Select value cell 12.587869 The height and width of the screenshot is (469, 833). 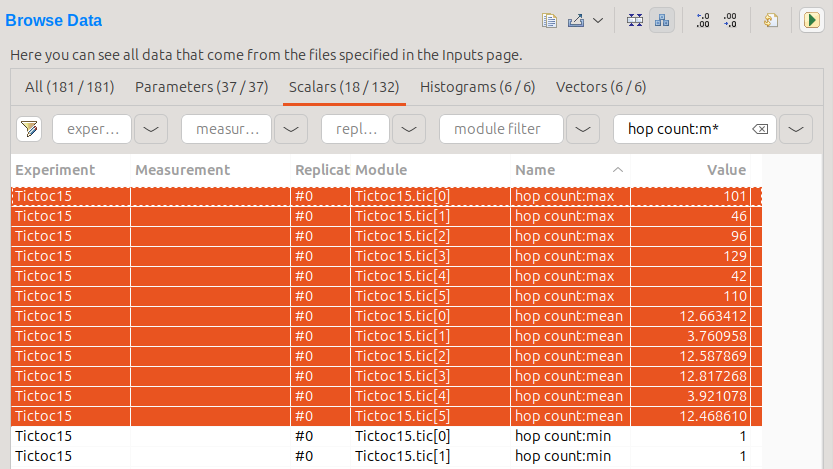tap(690, 356)
